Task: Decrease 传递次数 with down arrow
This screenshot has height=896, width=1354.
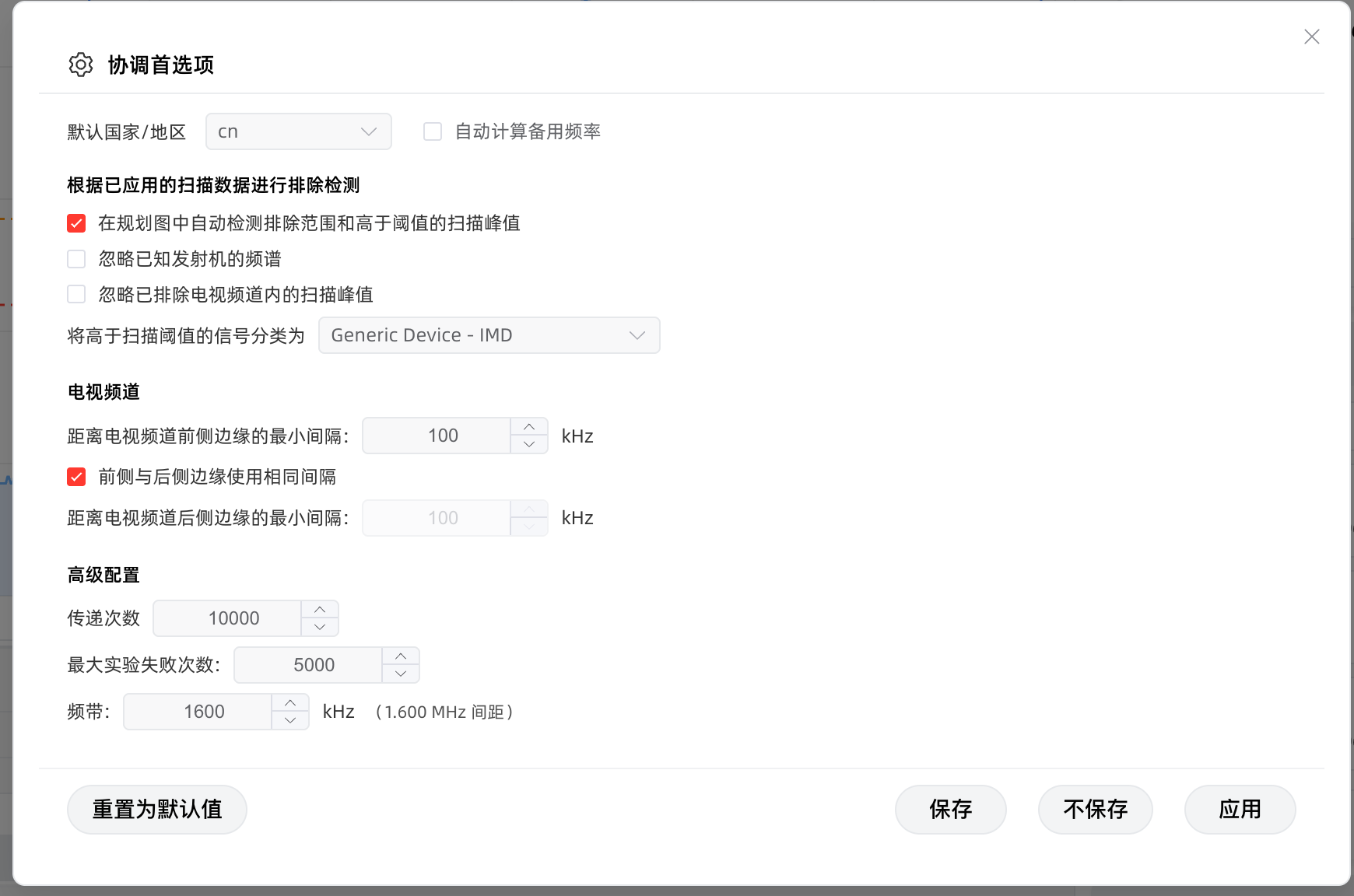Action: tap(320, 627)
